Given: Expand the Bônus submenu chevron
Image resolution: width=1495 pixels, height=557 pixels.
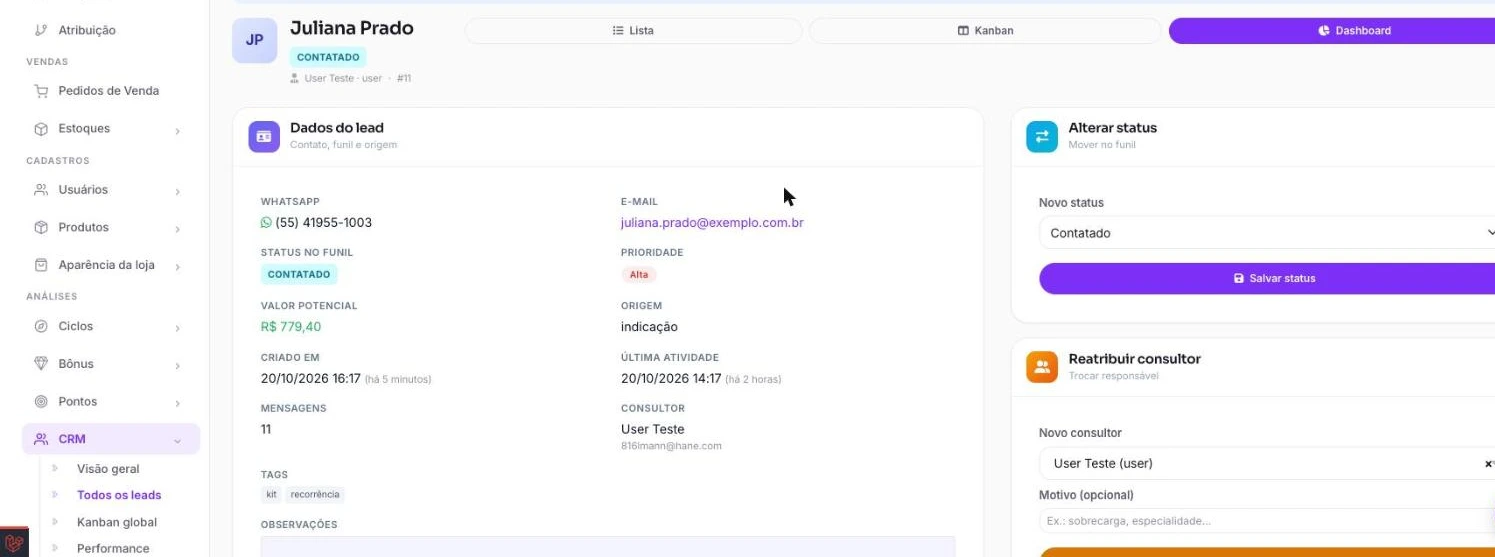Looking at the screenshot, I should pyautogui.click(x=177, y=365).
